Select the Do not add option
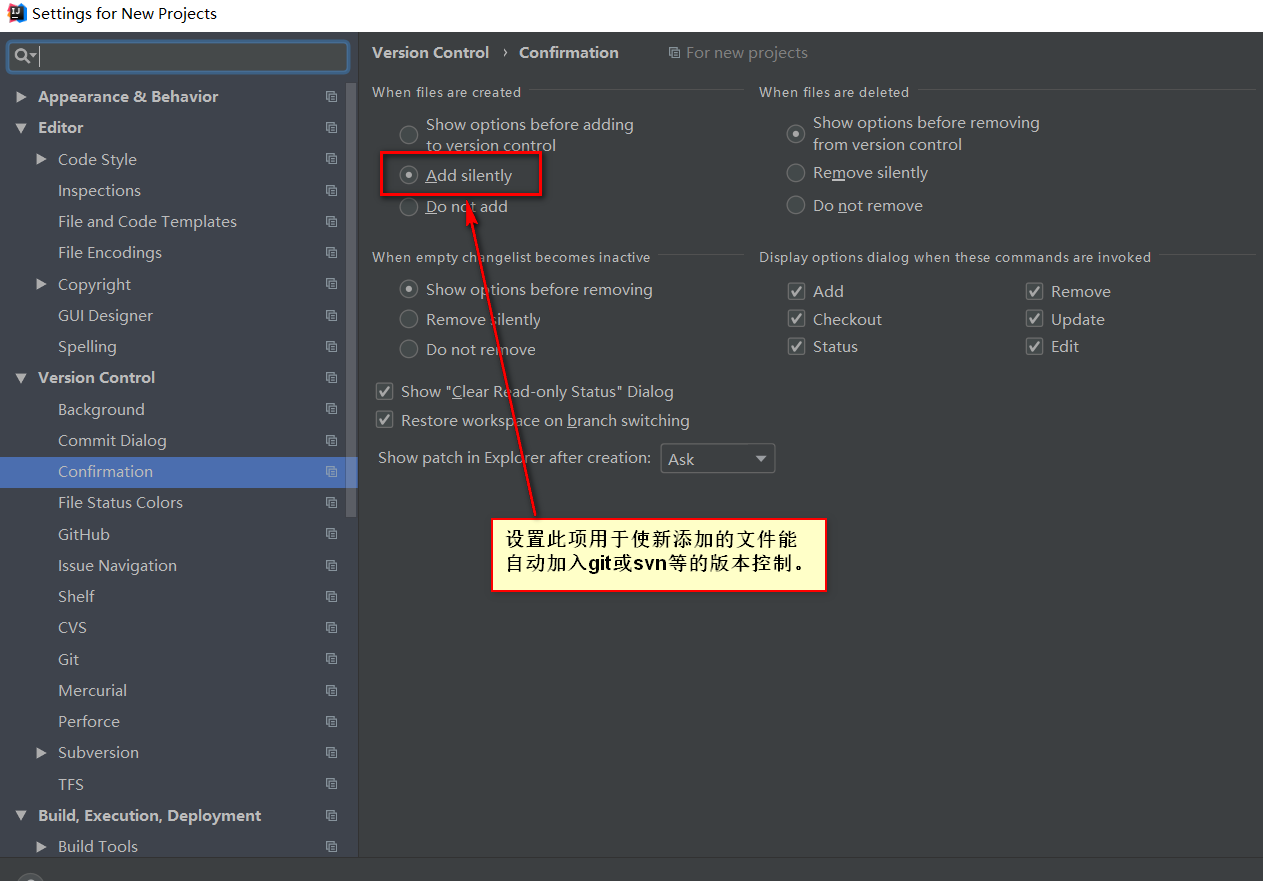 409,207
